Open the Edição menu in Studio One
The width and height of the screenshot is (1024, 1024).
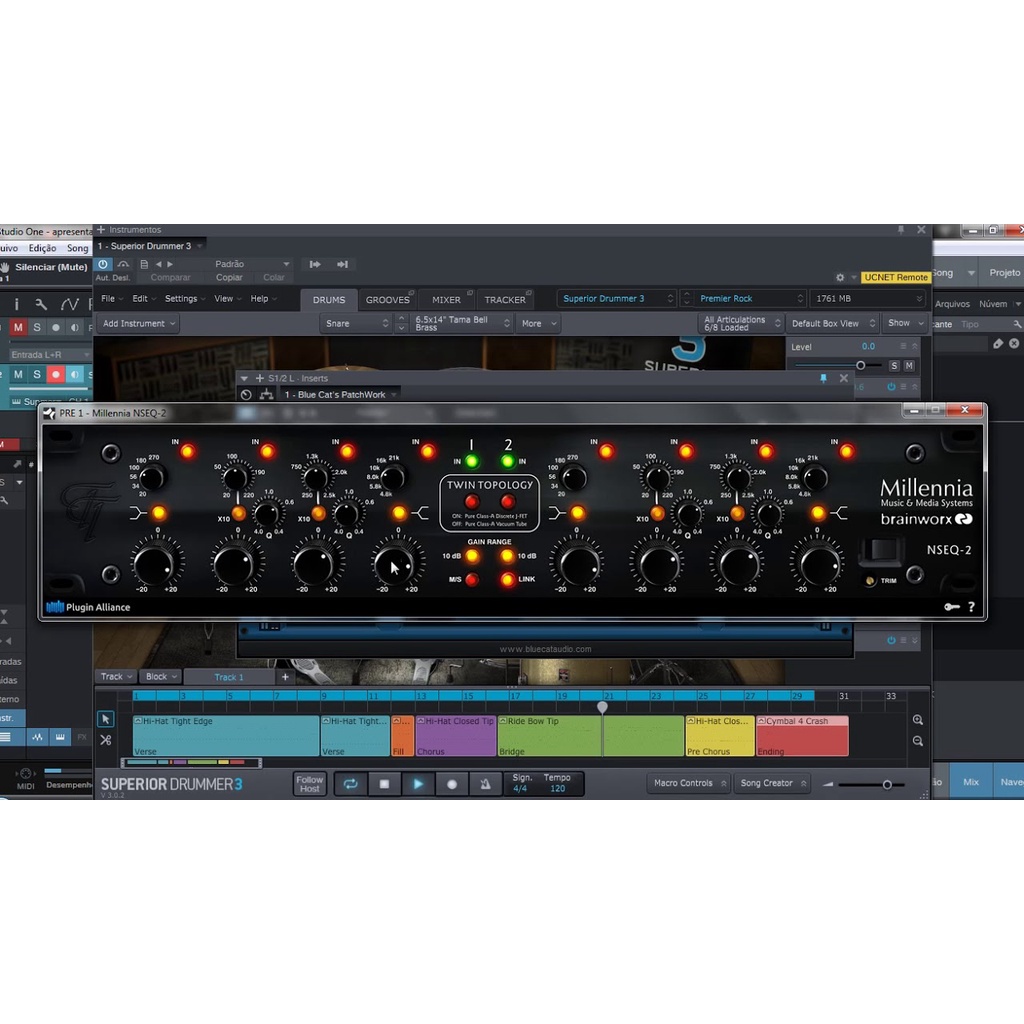pos(42,248)
